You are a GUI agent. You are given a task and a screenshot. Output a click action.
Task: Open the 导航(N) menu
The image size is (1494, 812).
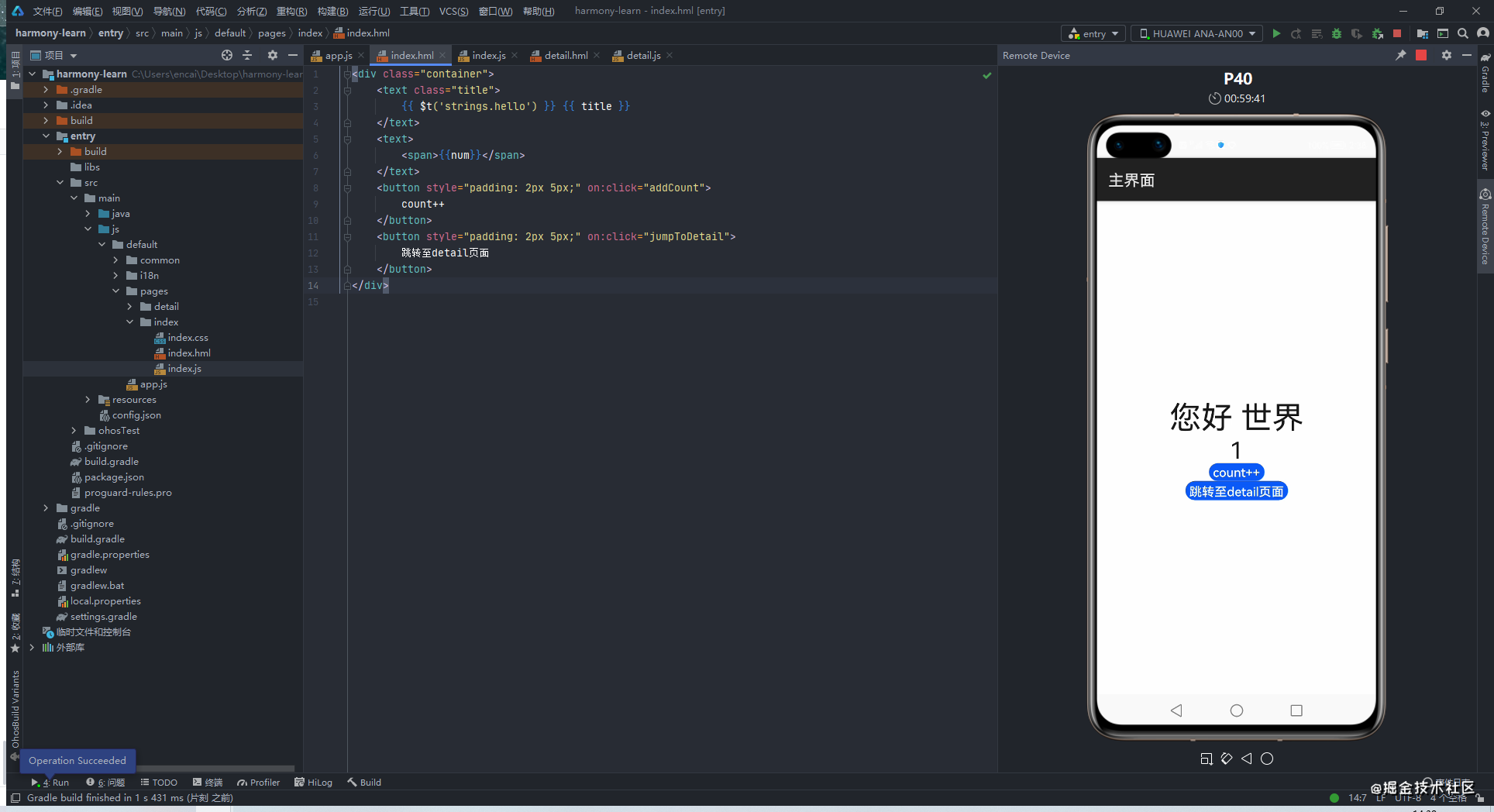point(169,11)
